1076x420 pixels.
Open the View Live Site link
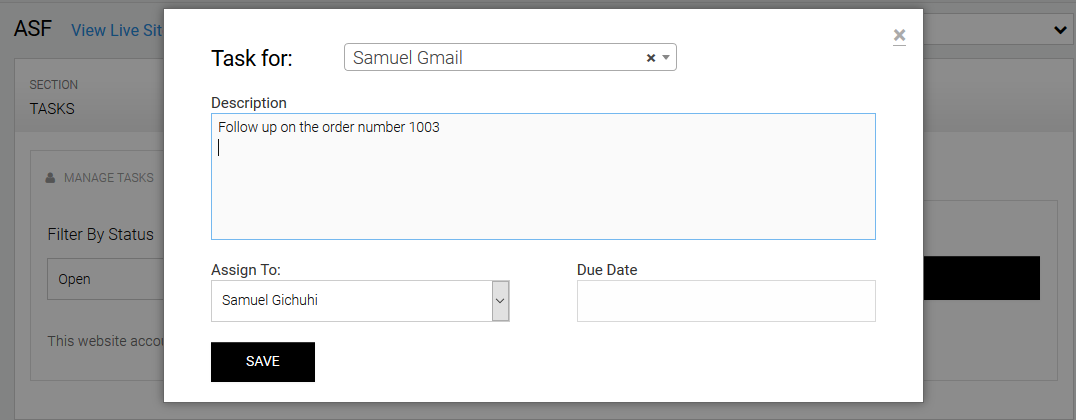pos(116,30)
